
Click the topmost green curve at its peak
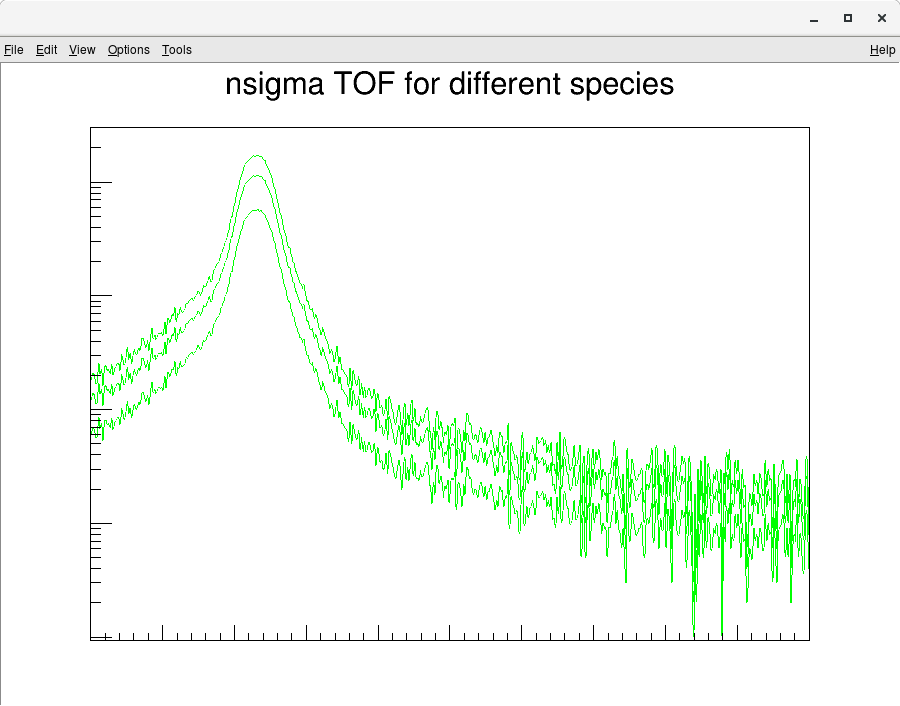pos(257,157)
